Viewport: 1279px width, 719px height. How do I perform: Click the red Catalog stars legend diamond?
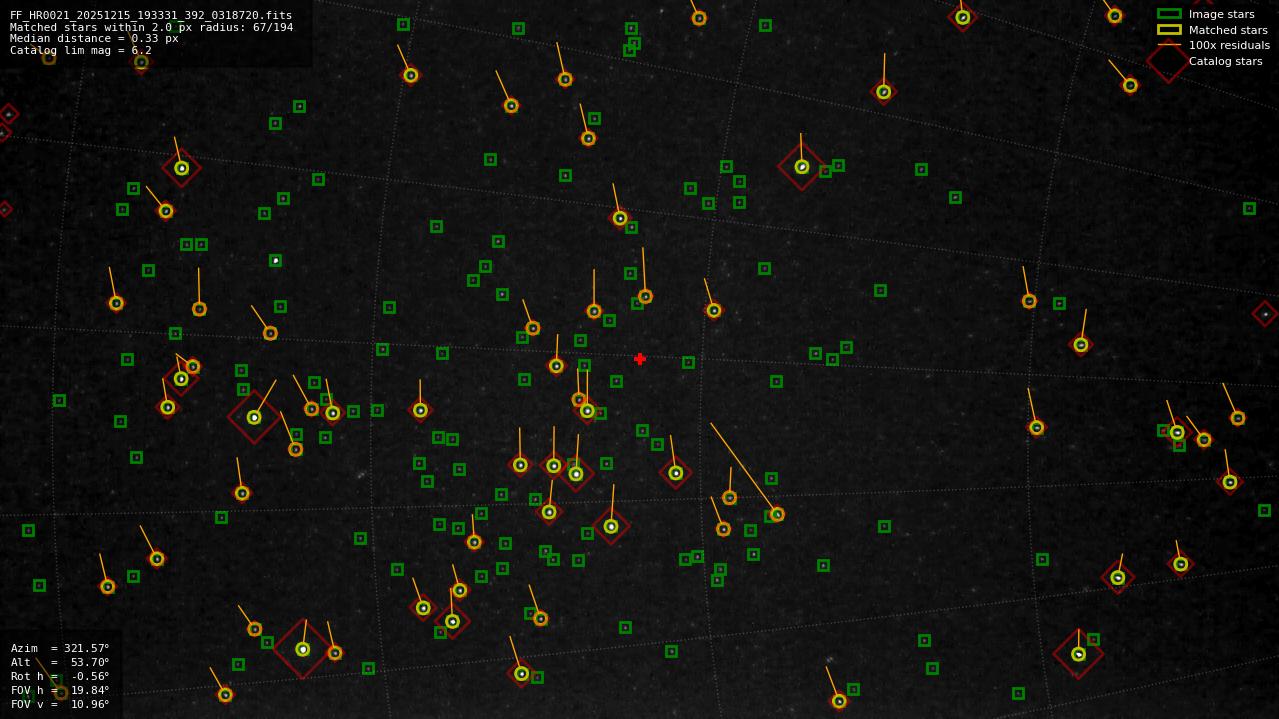(x=1168, y=61)
